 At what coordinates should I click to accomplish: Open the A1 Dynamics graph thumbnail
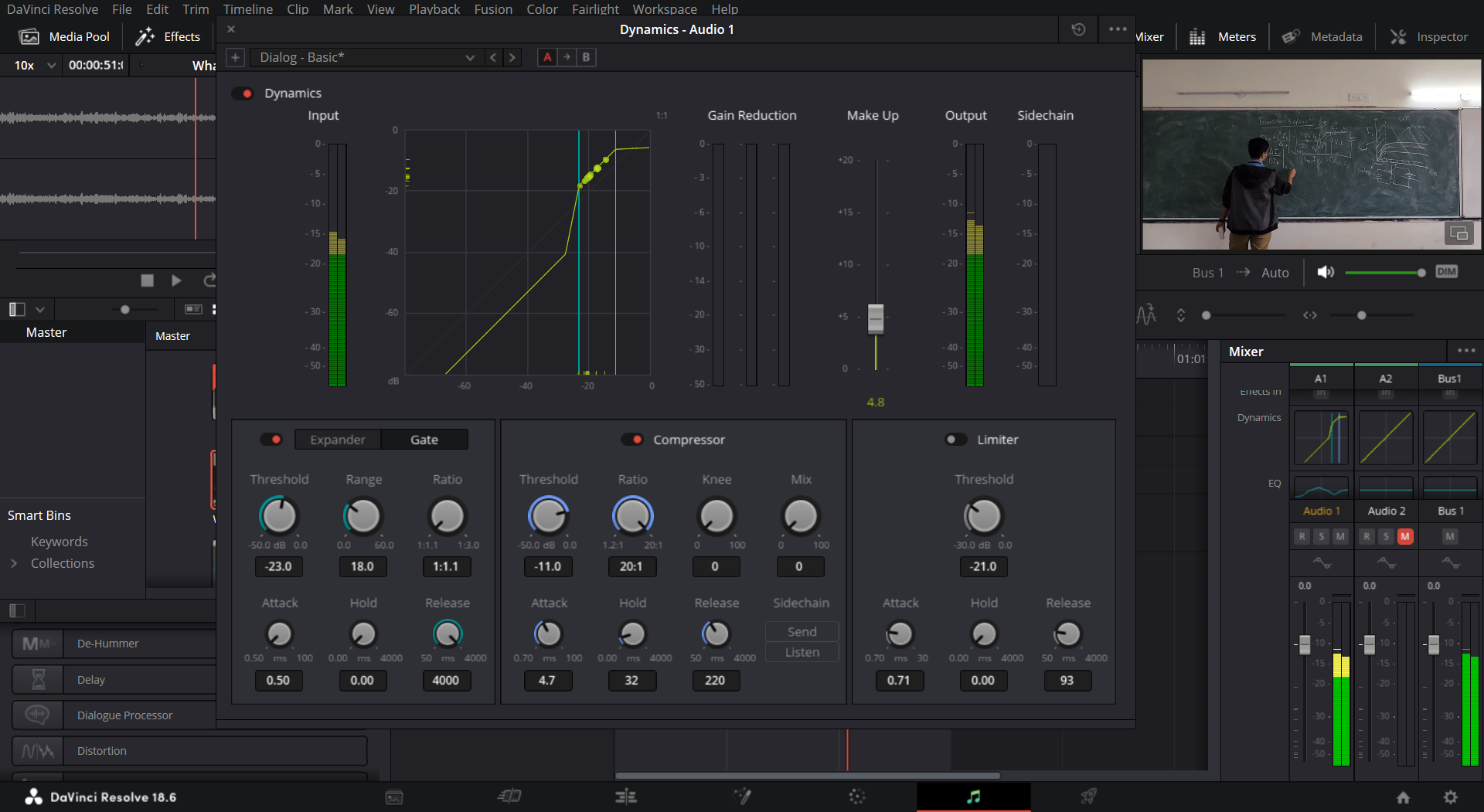click(1321, 438)
